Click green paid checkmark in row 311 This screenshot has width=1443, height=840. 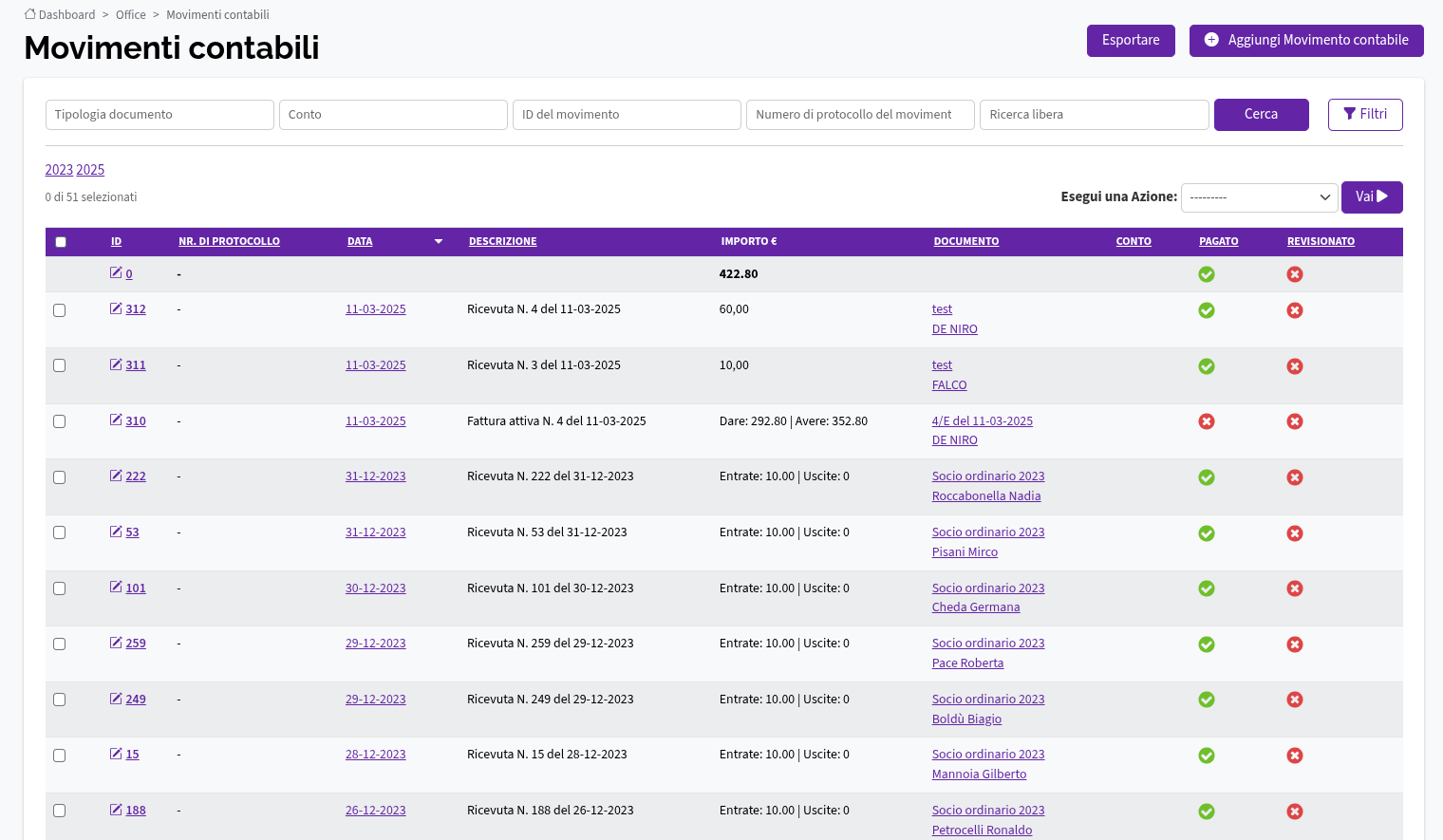point(1207,366)
